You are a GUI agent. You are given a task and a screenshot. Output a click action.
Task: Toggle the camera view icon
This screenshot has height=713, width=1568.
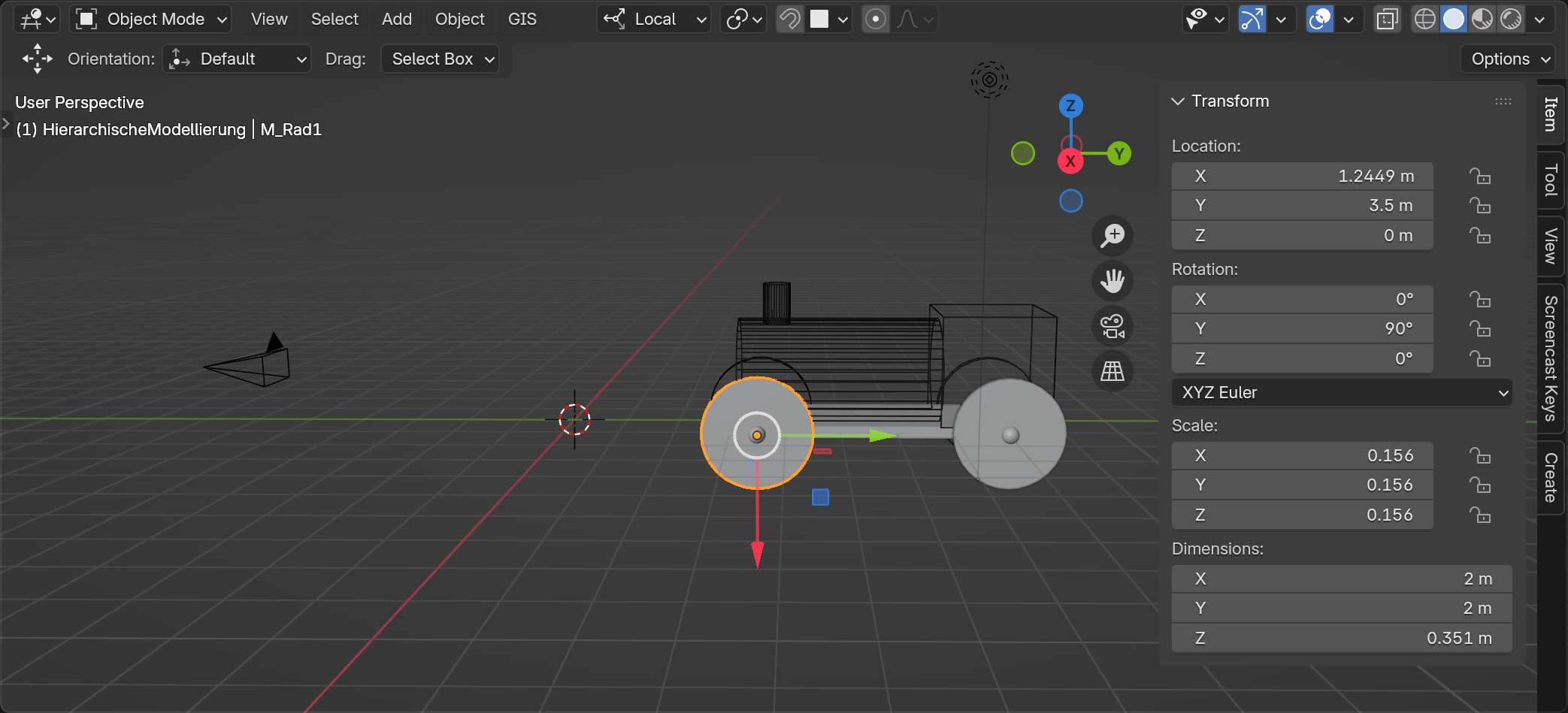pos(1112,326)
